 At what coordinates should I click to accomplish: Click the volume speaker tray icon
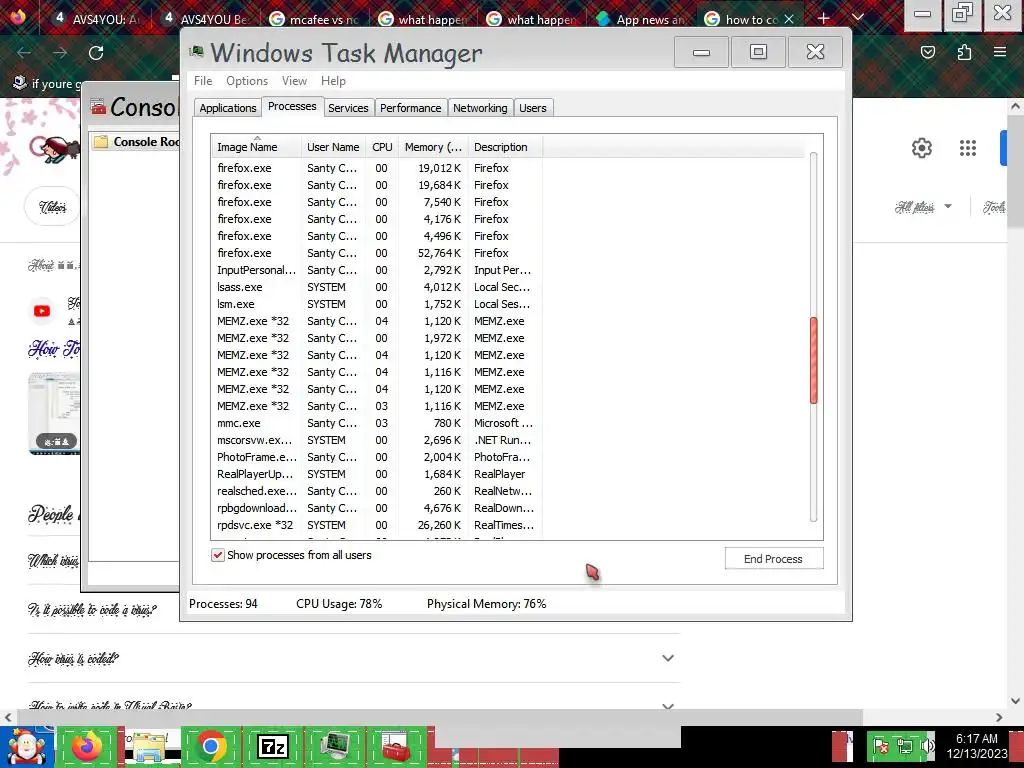[927, 746]
